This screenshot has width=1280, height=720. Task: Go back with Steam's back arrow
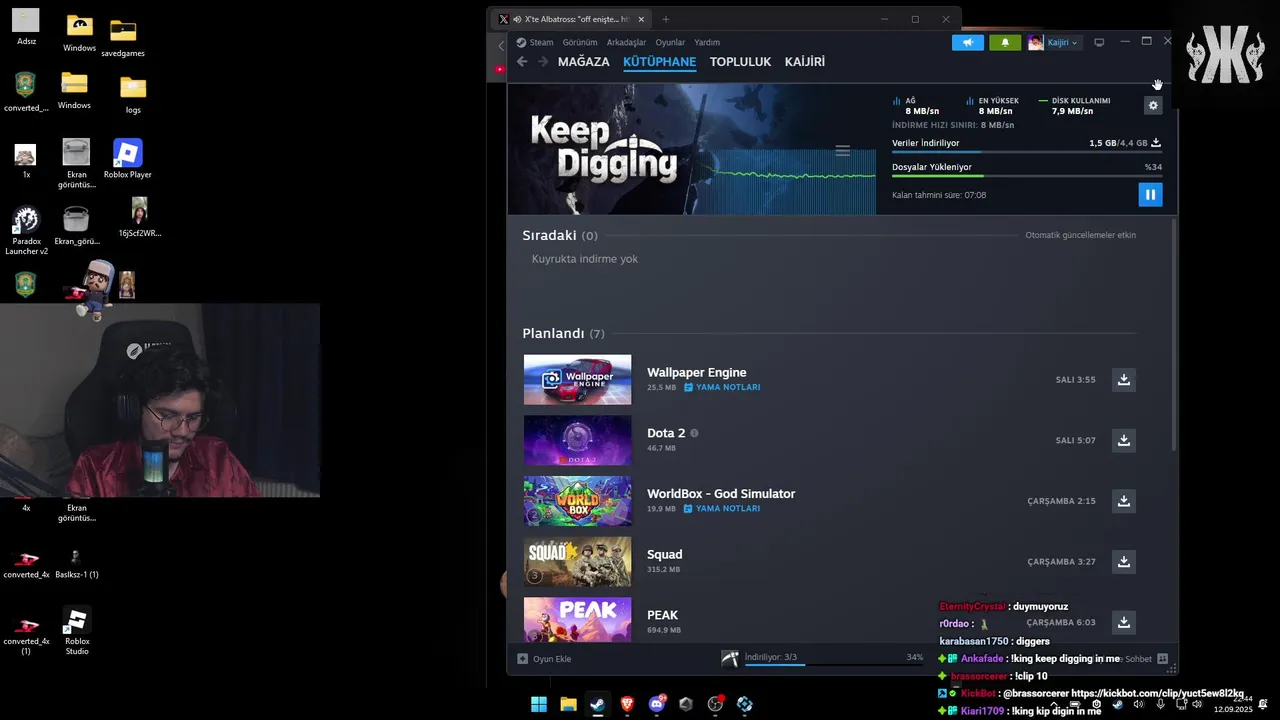(522, 62)
